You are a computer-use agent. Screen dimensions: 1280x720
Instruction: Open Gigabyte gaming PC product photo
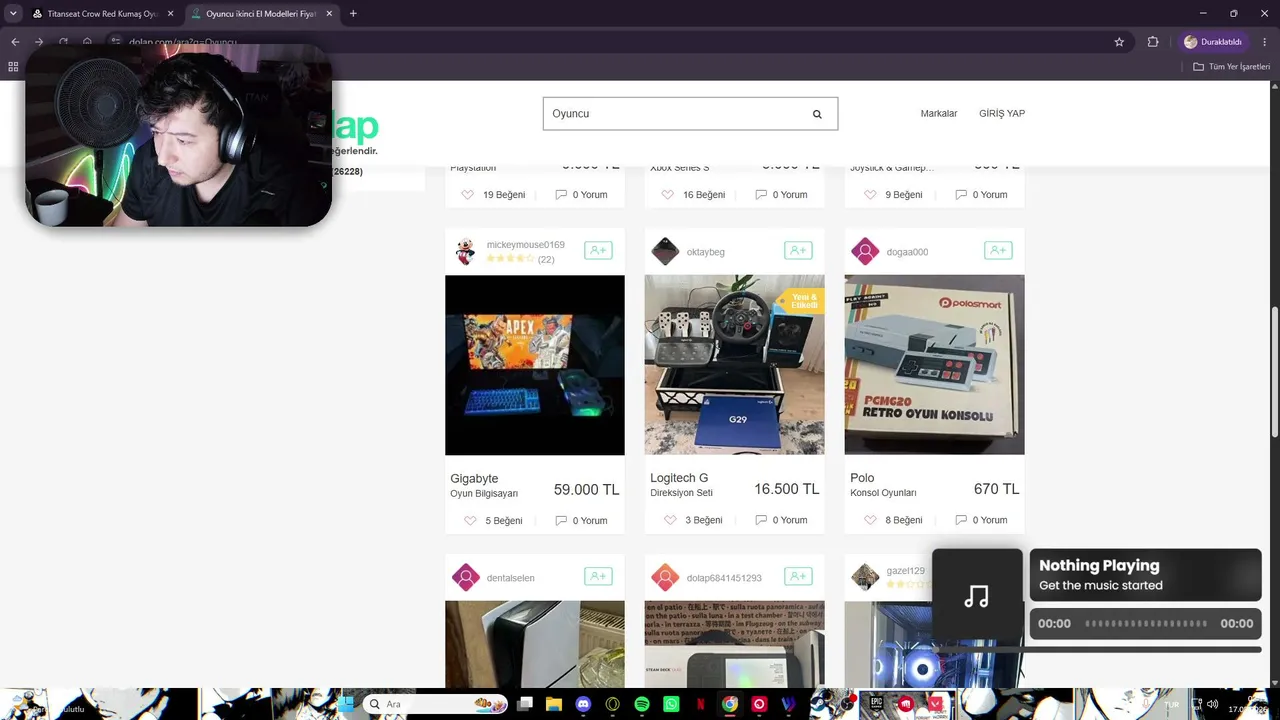(535, 365)
